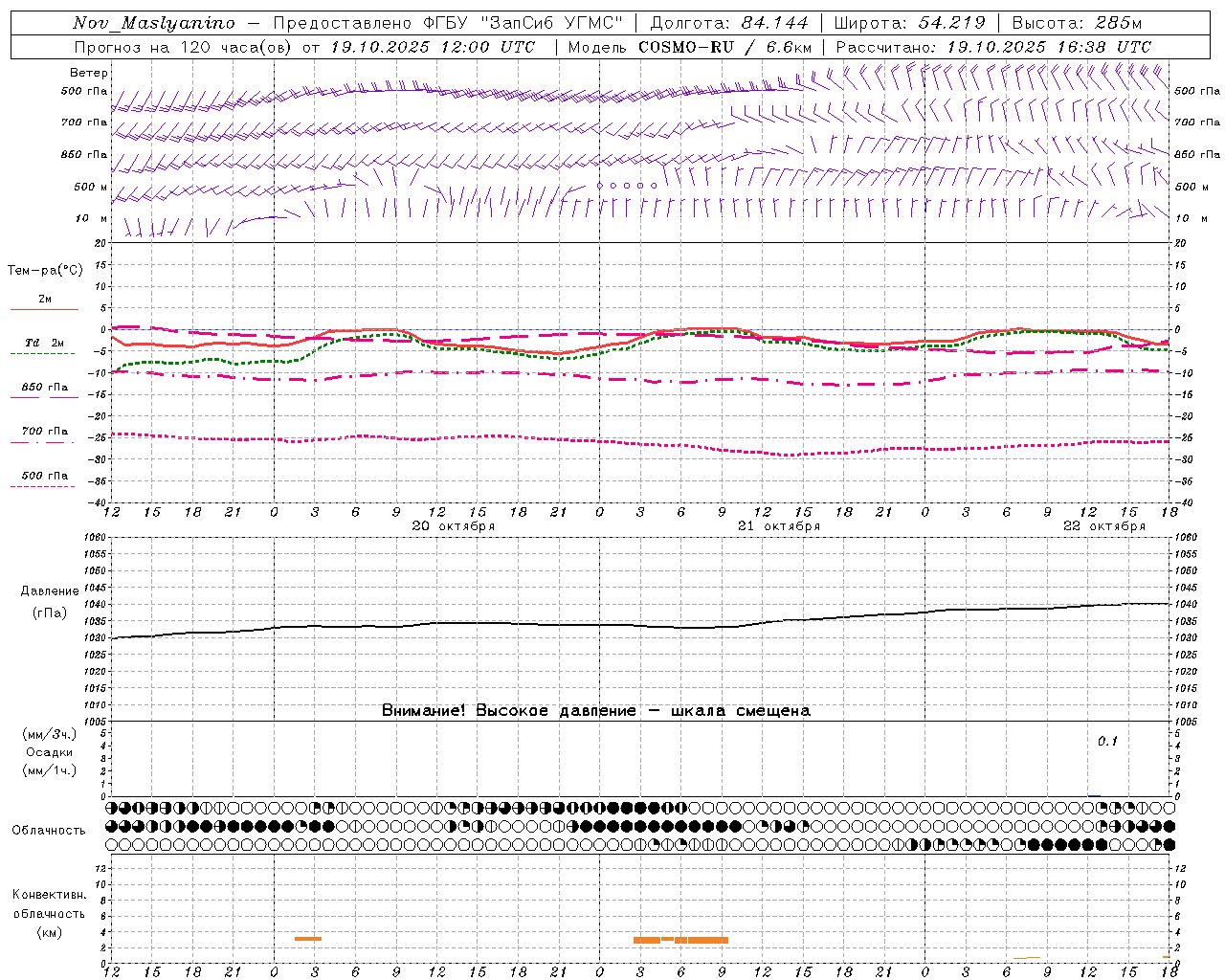The image size is (1225, 980).
Task: Click the 'Осадки' precipitation label
Action: point(49,752)
